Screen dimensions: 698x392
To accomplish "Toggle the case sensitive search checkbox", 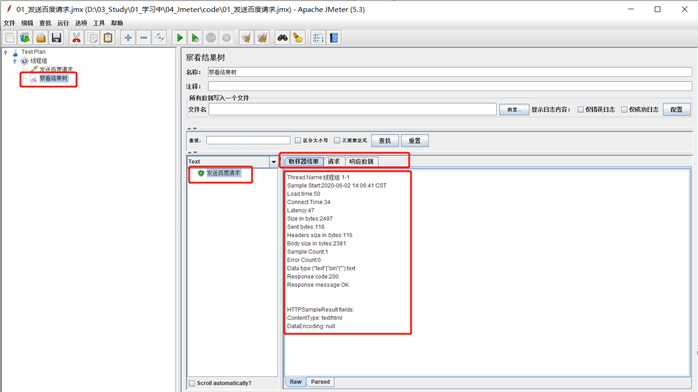I will [298, 141].
